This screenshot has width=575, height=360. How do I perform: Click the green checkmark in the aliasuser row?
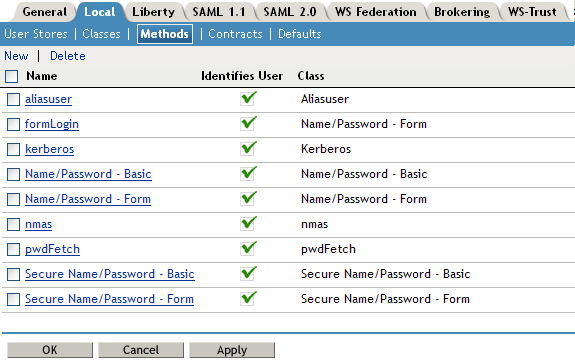(x=249, y=98)
